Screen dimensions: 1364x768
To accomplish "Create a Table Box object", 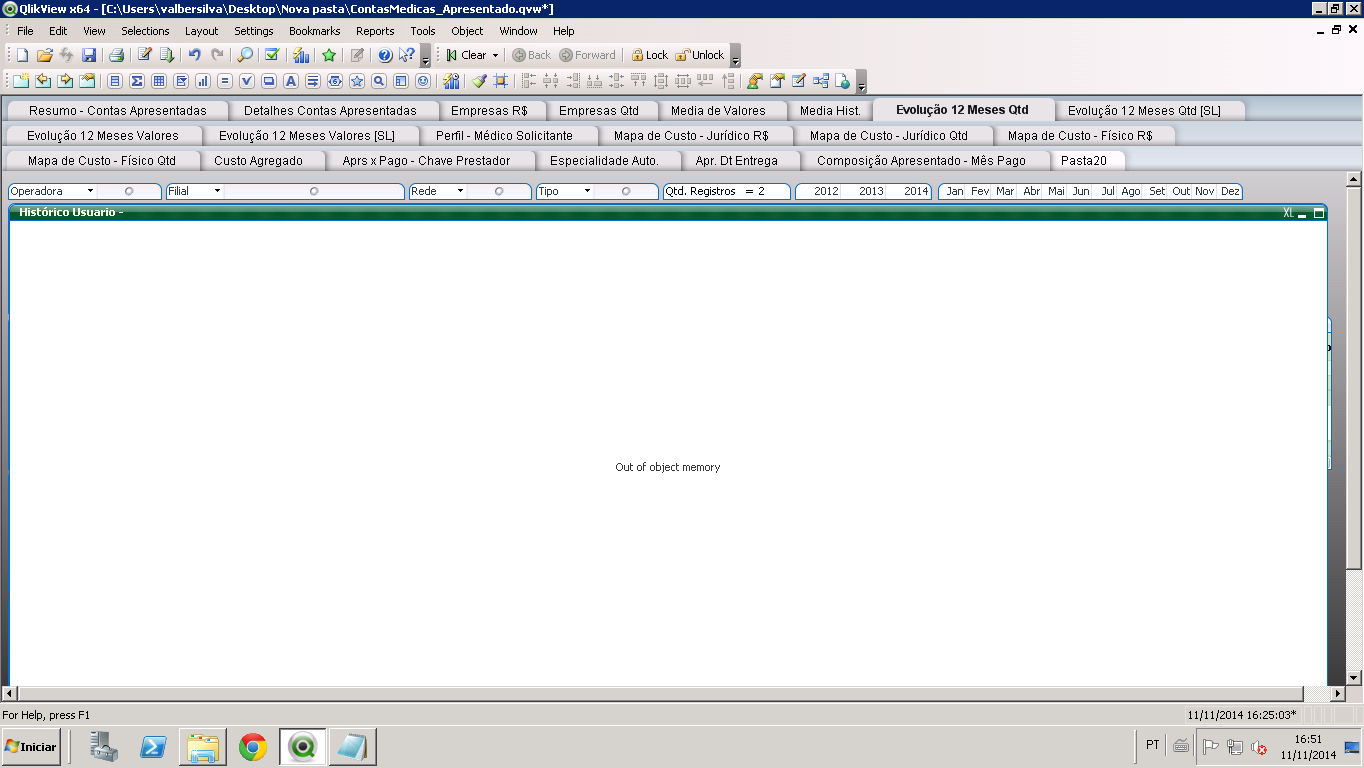I will (x=159, y=81).
